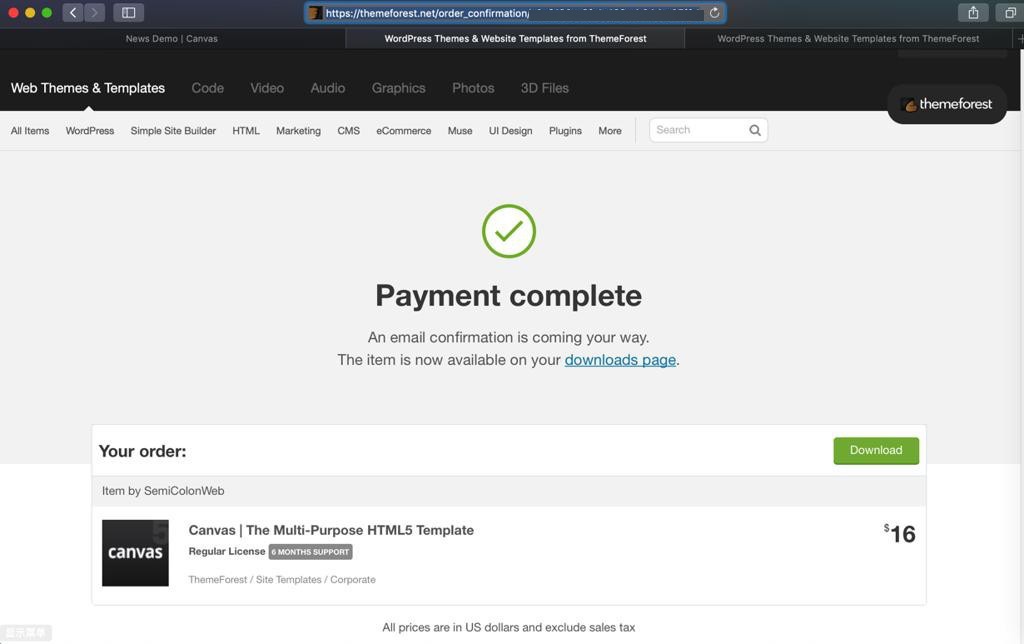Open the Share icon in the toolbar
Image resolution: width=1024 pixels, height=644 pixels.
(x=973, y=12)
